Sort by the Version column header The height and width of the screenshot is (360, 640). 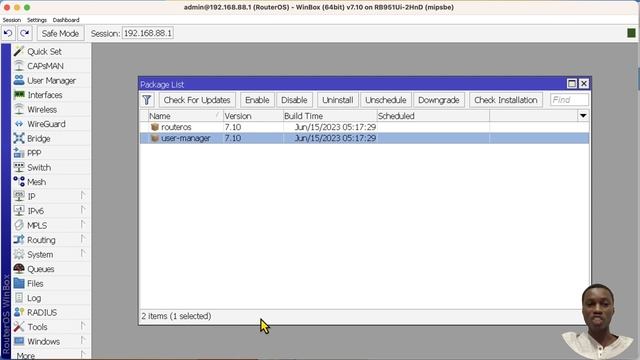(x=253, y=116)
